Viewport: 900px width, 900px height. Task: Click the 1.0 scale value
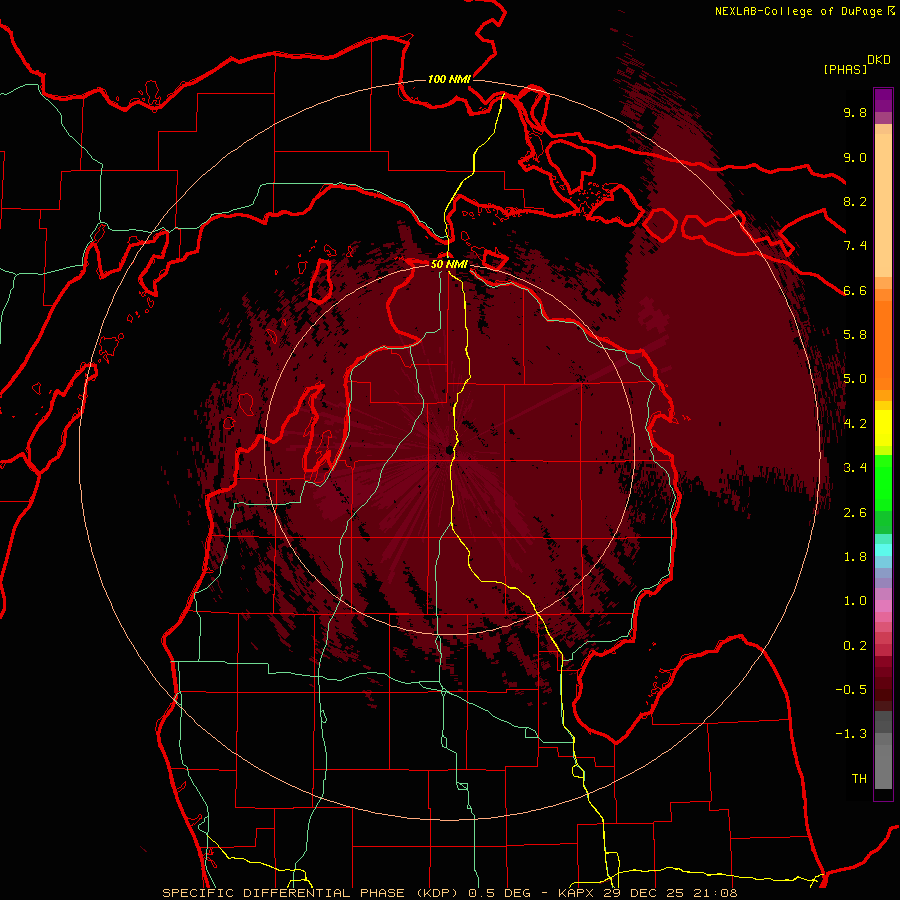point(855,601)
